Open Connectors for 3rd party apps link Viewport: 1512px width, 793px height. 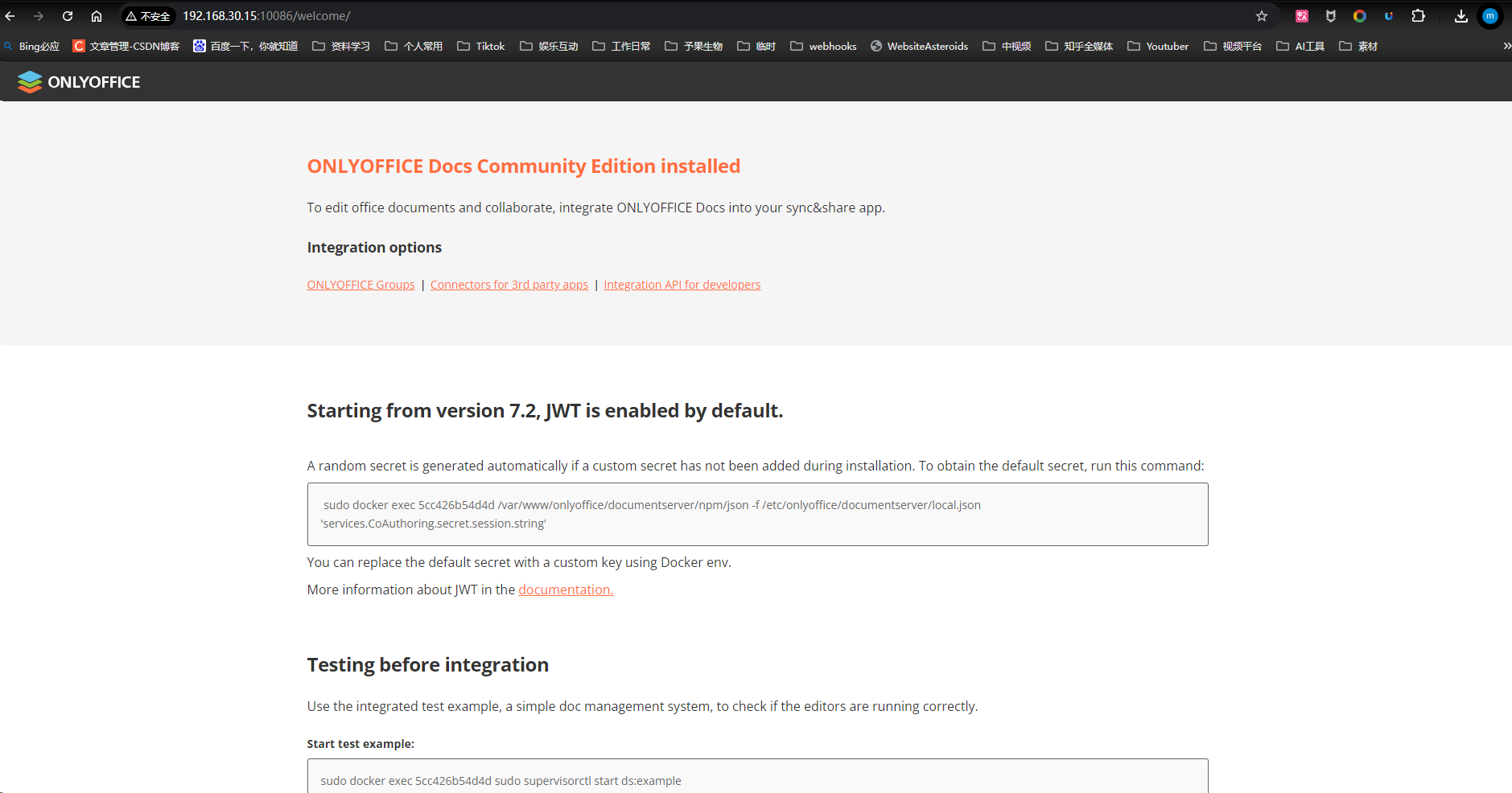[509, 285]
